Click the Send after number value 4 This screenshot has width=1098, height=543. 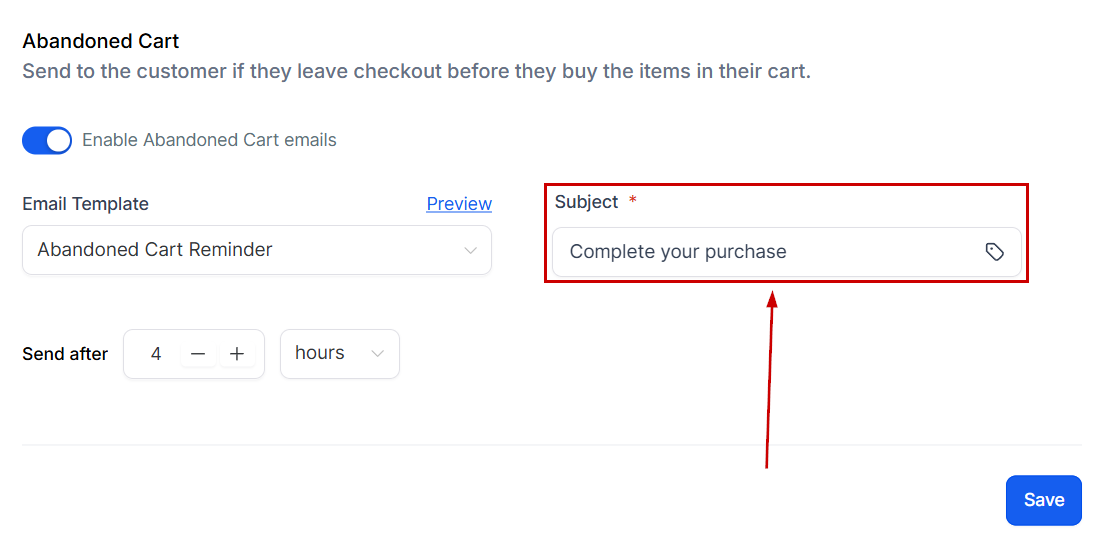(156, 354)
